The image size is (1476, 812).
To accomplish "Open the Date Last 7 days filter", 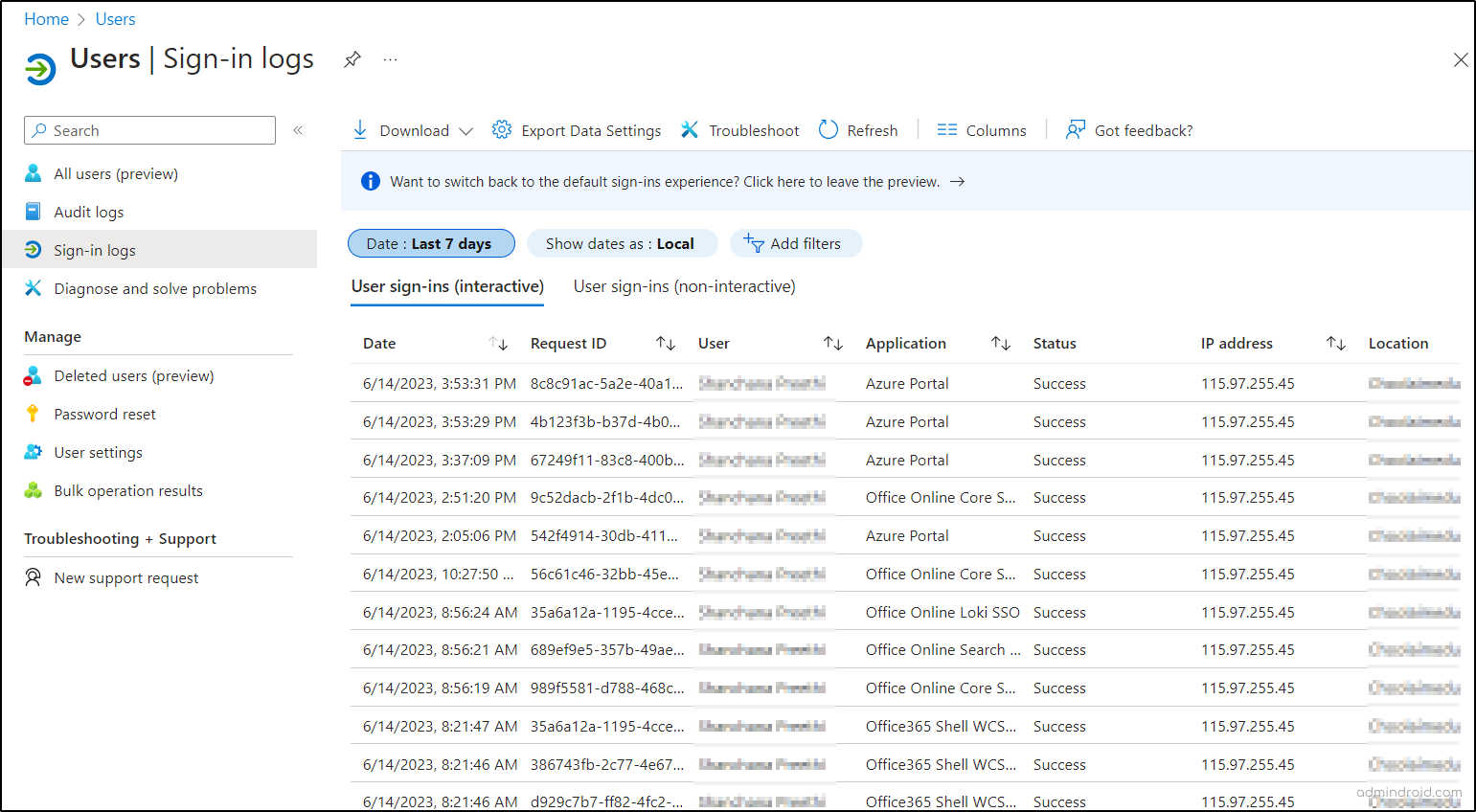I will click(431, 243).
